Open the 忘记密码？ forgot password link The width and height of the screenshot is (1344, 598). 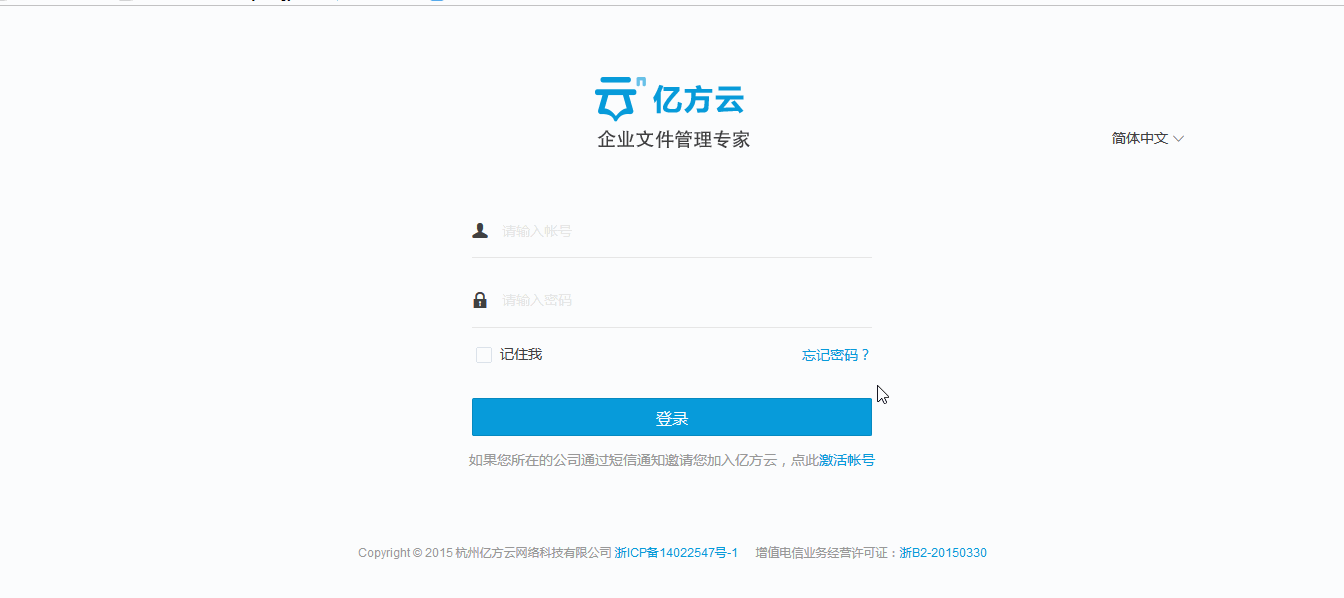837,355
